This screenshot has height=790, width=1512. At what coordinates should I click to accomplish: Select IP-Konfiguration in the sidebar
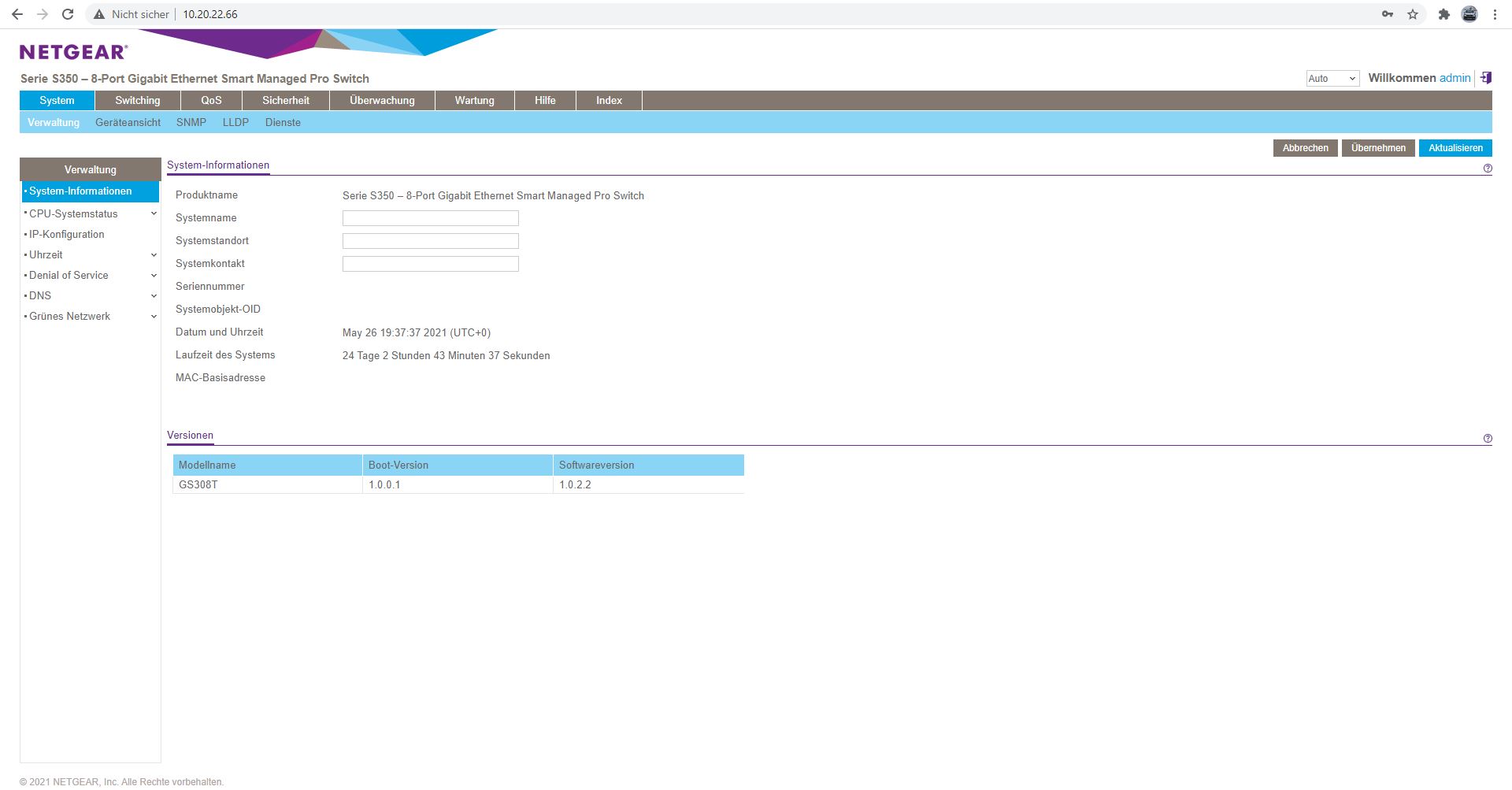click(67, 235)
